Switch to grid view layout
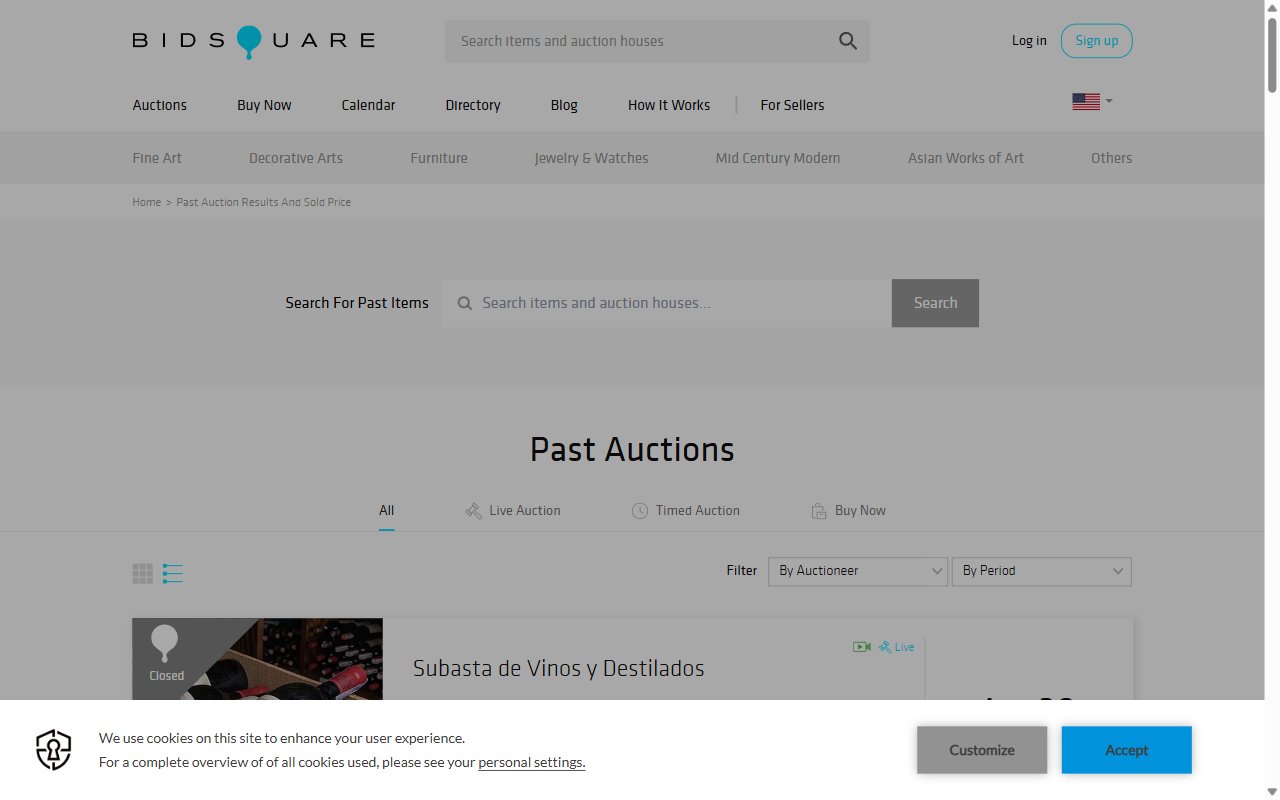1280x800 pixels. (x=143, y=573)
